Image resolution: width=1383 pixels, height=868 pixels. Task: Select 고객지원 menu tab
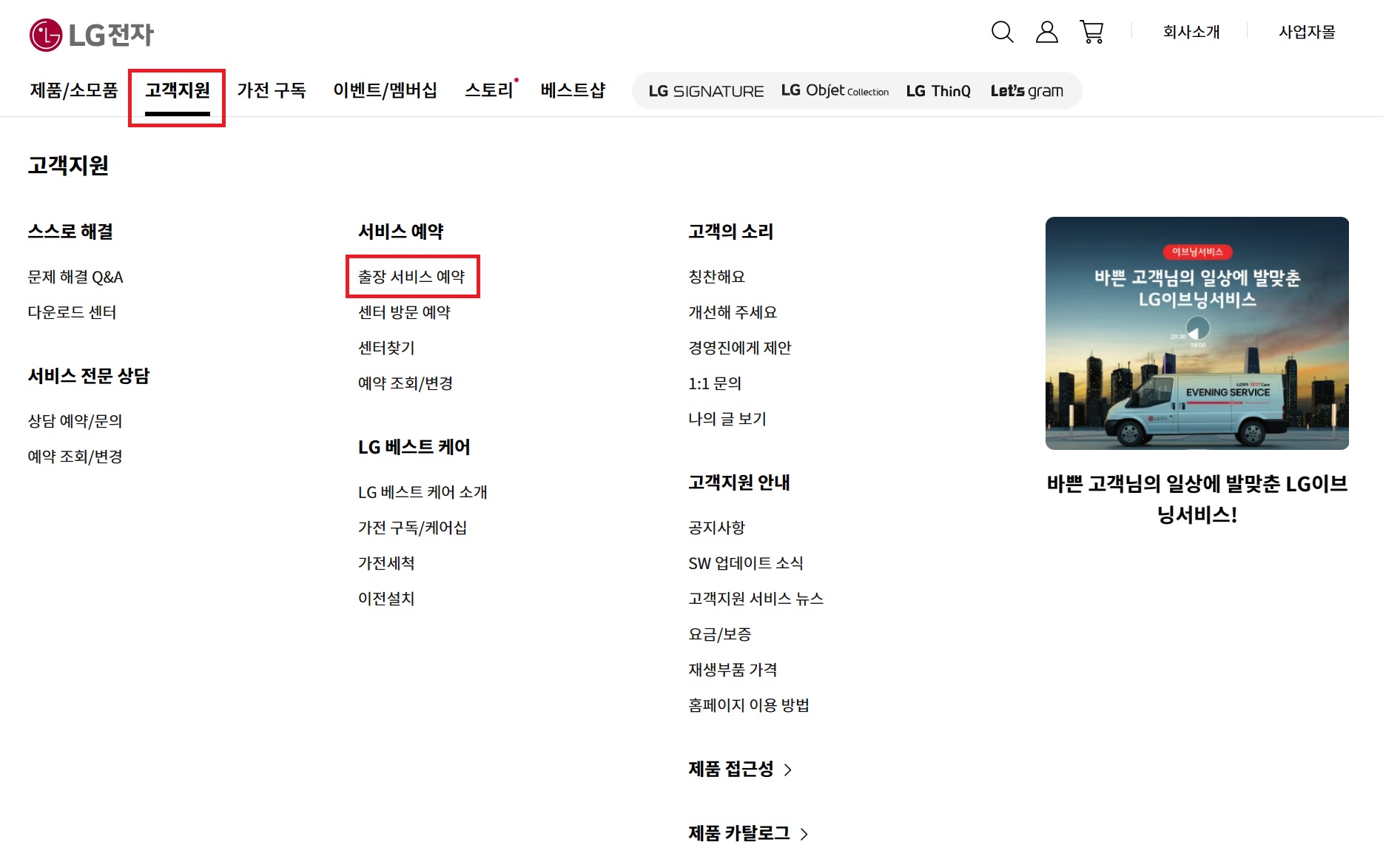pos(178,90)
